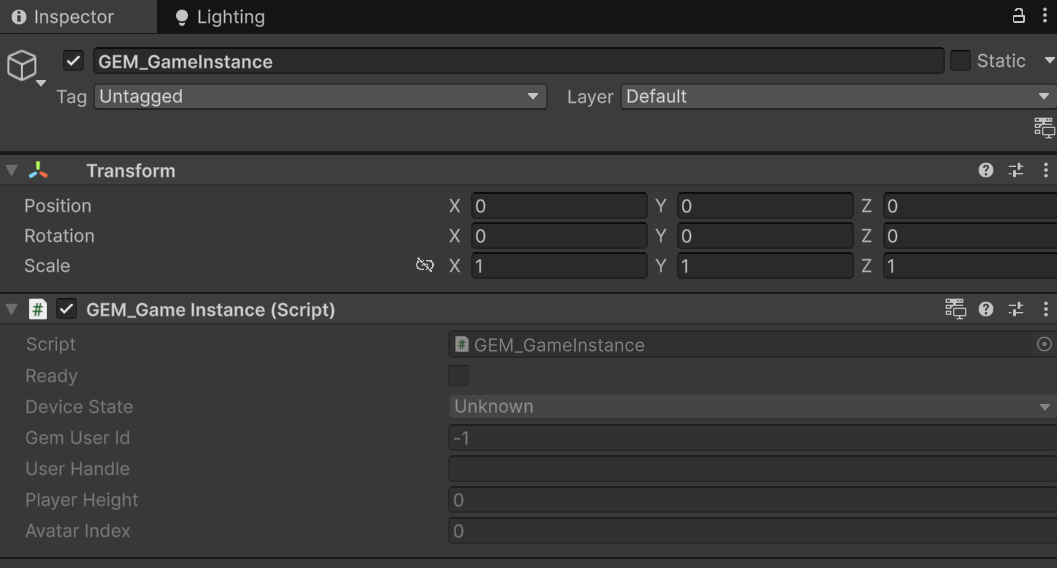
Task: Select the Inspector tab
Action: (x=63, y=17)
